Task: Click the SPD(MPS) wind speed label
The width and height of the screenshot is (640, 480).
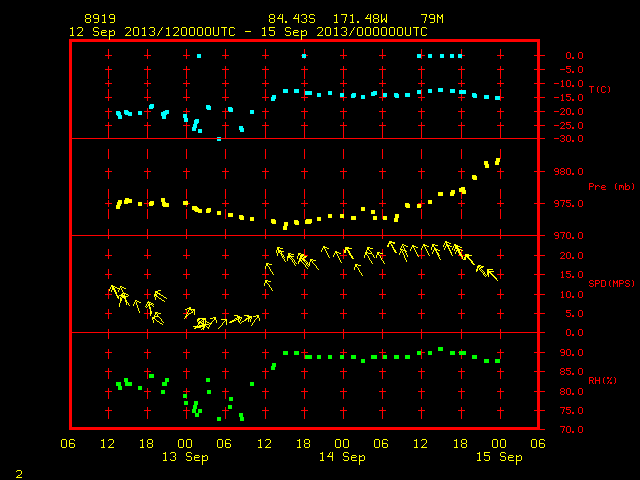Action: click(611, 283)
